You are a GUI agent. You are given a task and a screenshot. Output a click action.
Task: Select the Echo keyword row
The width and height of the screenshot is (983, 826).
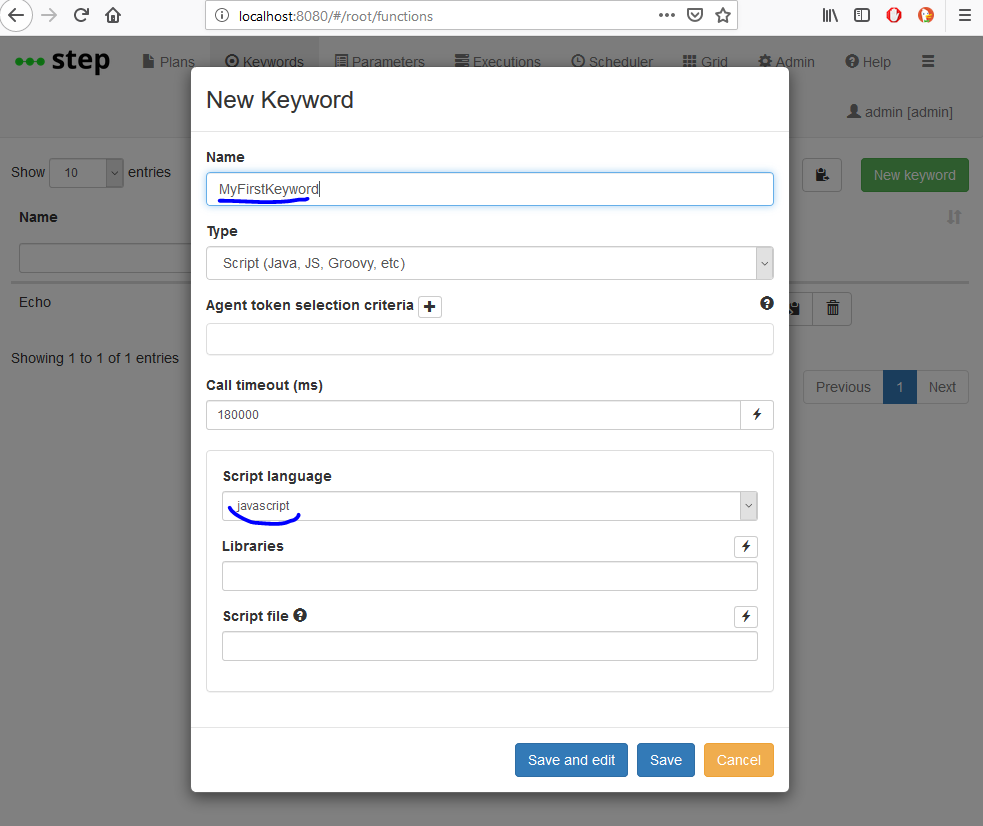pos(35,302)
